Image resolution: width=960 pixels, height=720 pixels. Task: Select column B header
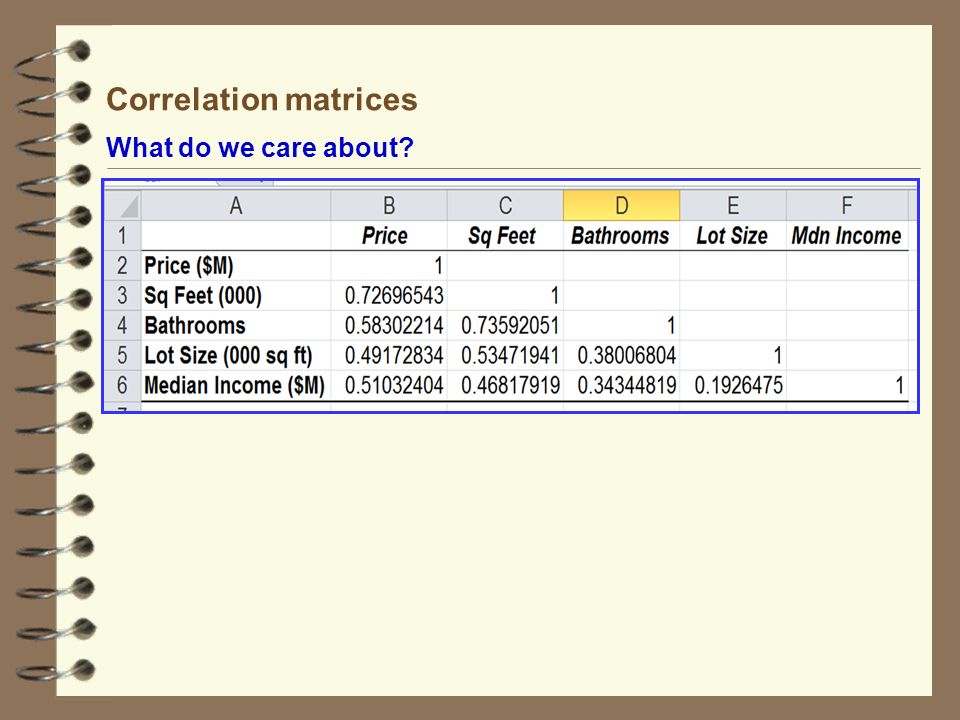click(389, 205)
